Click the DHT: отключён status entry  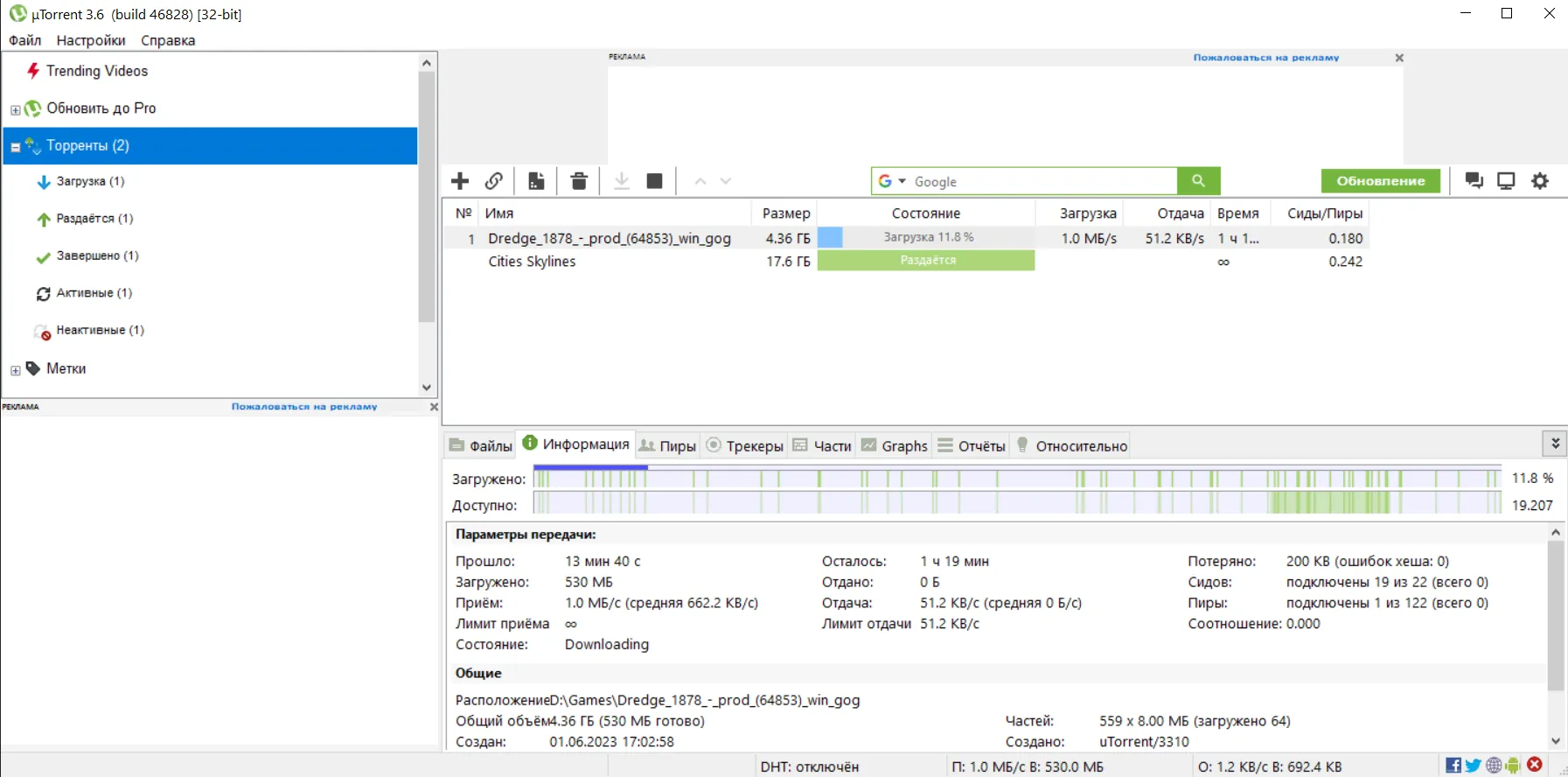coord(810,766)
